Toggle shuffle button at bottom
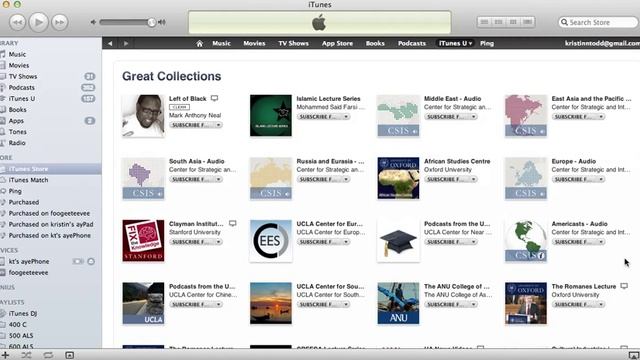Screen dimensions: 640x360 tap(27, 355)
